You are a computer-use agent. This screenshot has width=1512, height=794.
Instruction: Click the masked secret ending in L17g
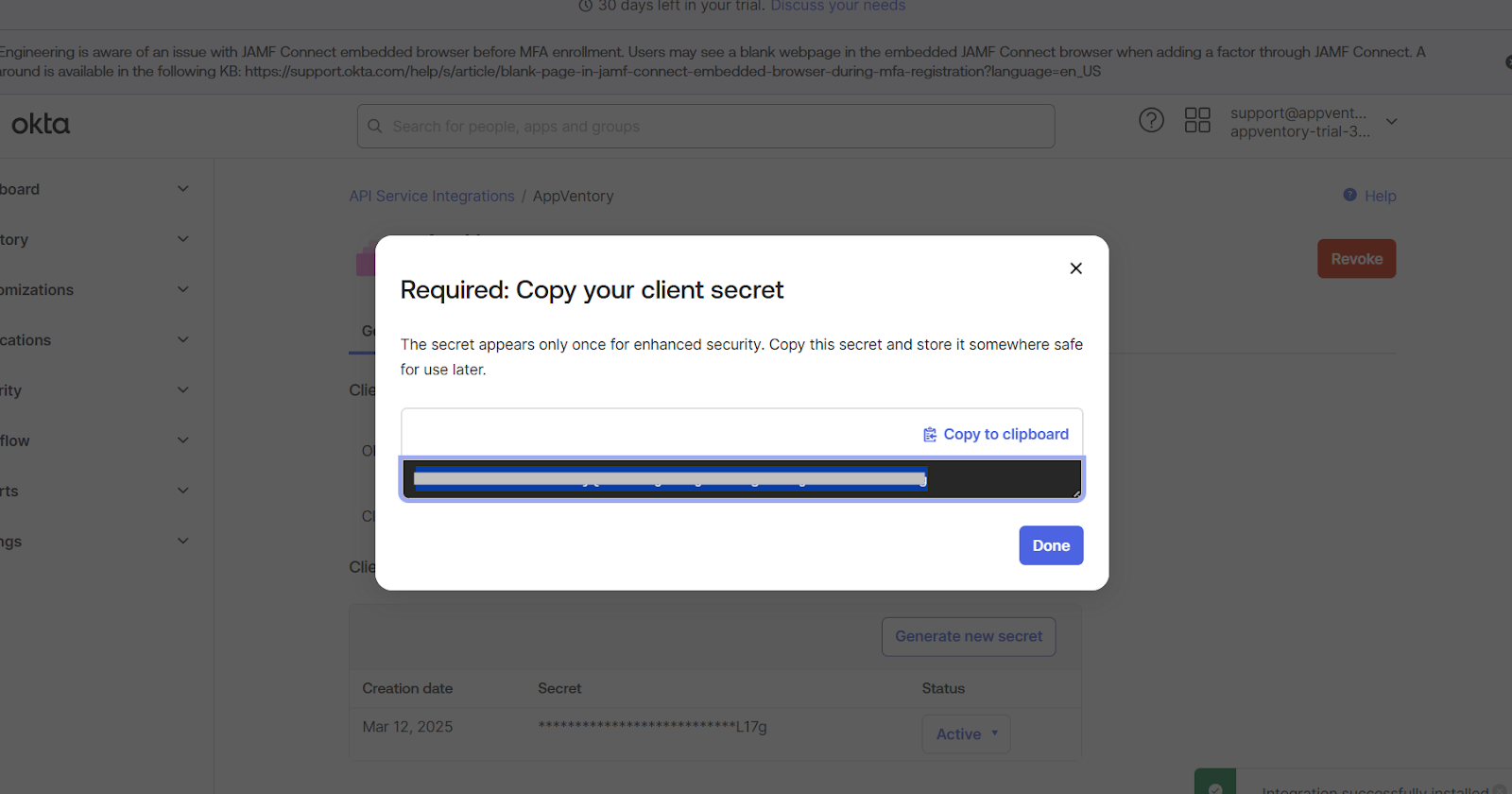pyautogui.click(x=652, y=727)
